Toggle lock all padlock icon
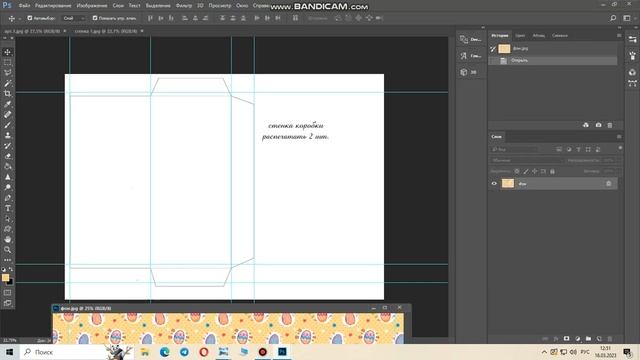 (x=552, y=171)
